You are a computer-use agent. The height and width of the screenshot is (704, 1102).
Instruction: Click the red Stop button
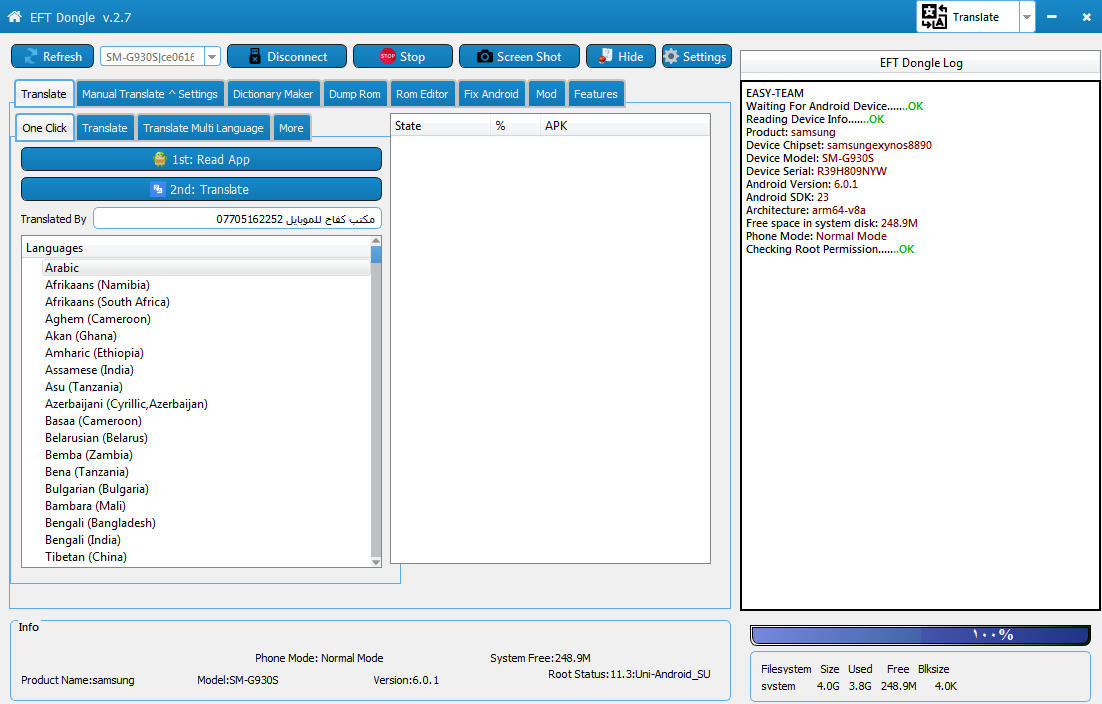coord(403,56)
